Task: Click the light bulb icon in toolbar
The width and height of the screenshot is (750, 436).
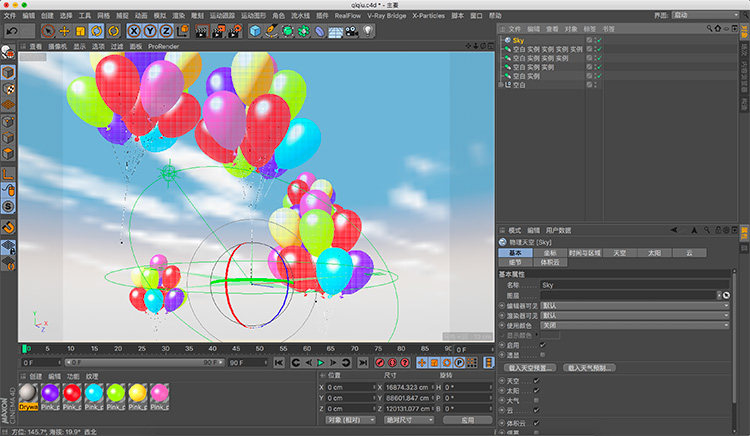Action: click(368, 31)
